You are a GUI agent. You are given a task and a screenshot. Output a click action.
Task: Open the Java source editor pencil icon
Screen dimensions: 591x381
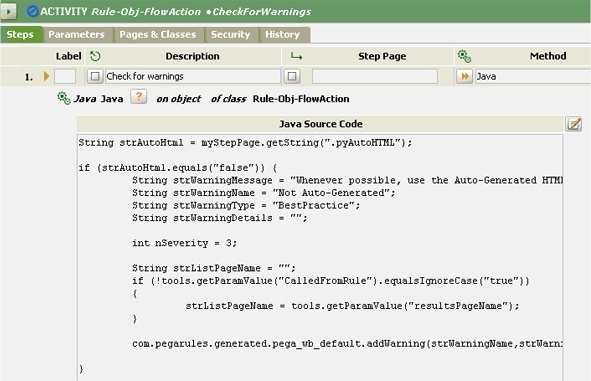(x=574, y=124)
